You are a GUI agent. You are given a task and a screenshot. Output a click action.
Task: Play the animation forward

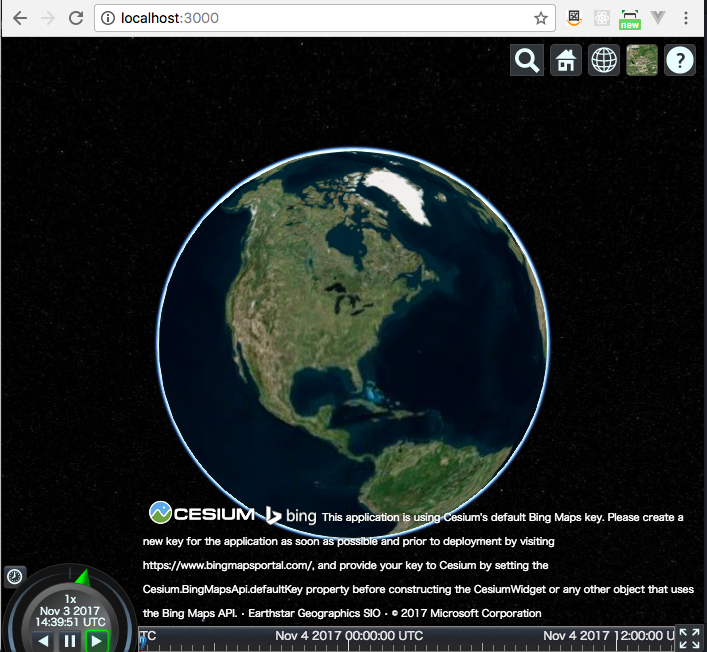[97, 641]
